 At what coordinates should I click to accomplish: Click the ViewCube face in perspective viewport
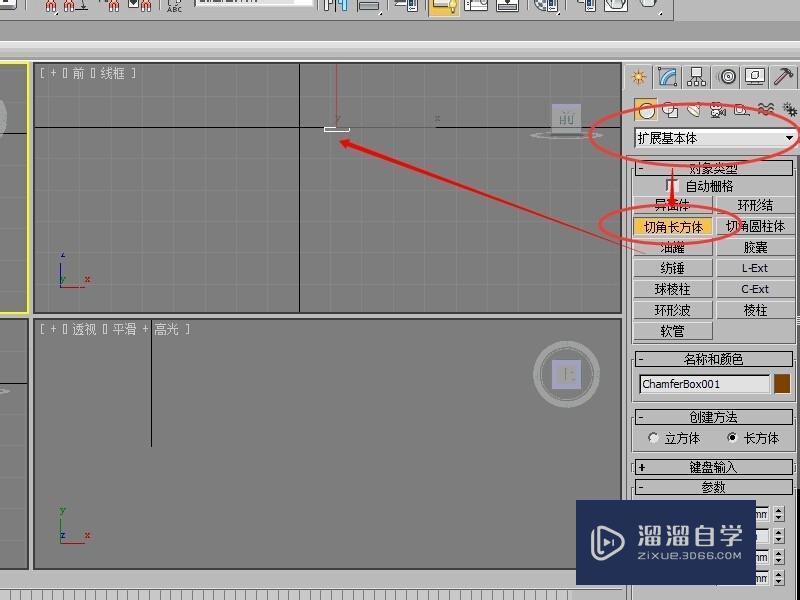tap(567, 374)
